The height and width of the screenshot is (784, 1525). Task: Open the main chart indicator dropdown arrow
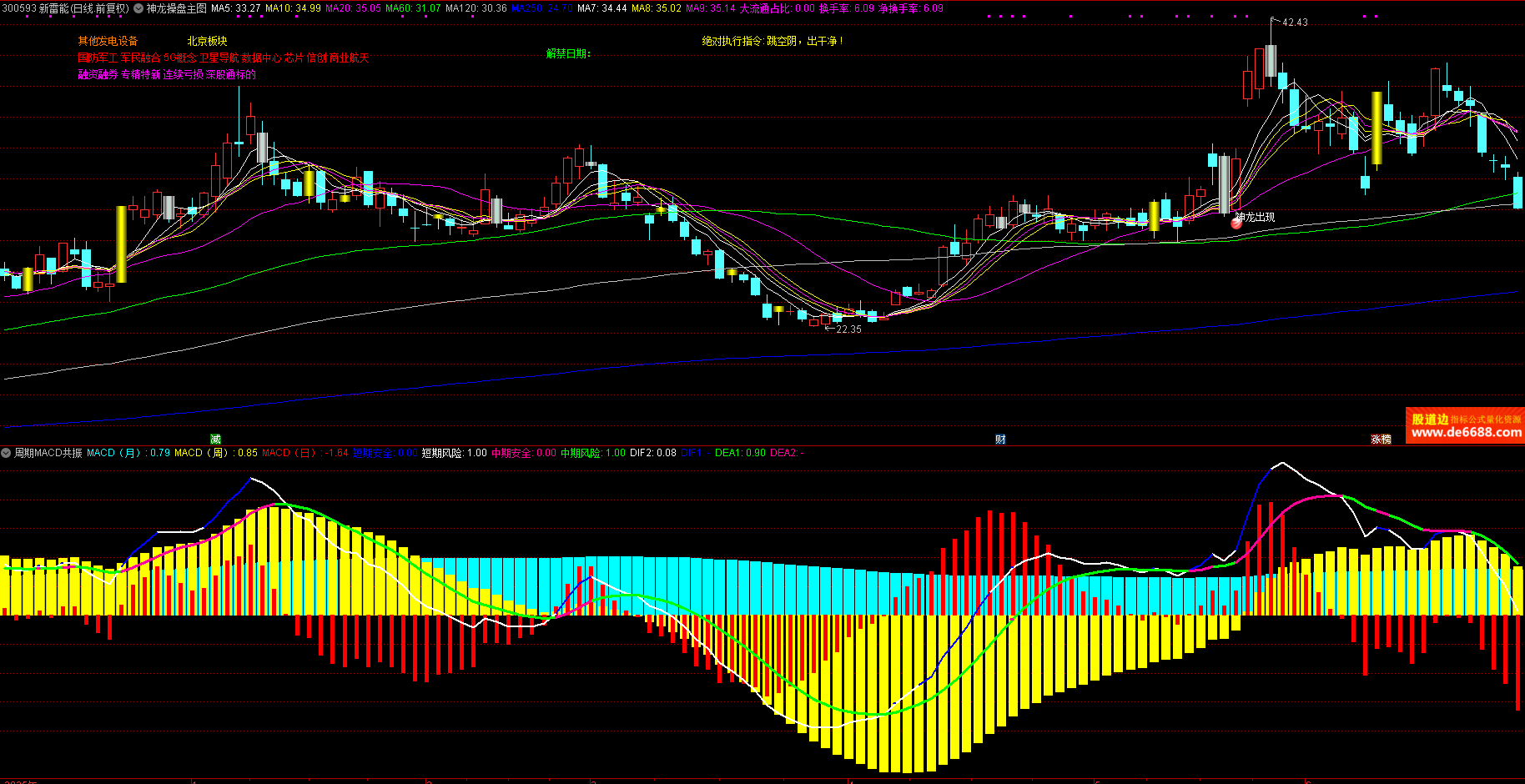138,8
